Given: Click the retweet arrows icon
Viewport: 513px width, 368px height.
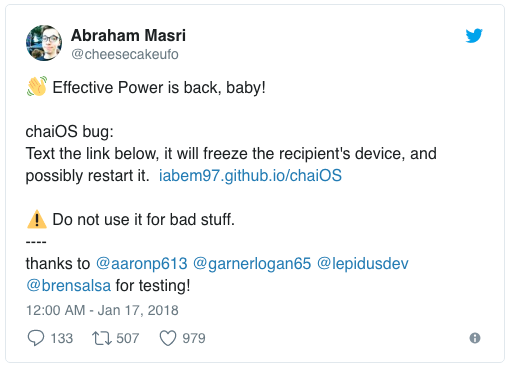Looking at the screenshot, I should (x=102, y=338).
